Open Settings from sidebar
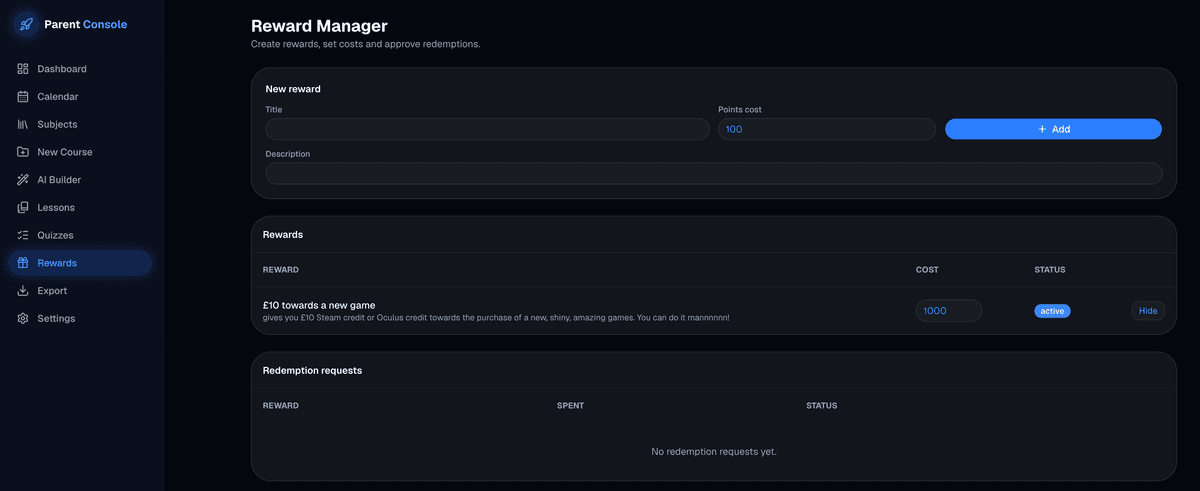Viewport: 1200px width, 491px height. (x=80, y=318)
